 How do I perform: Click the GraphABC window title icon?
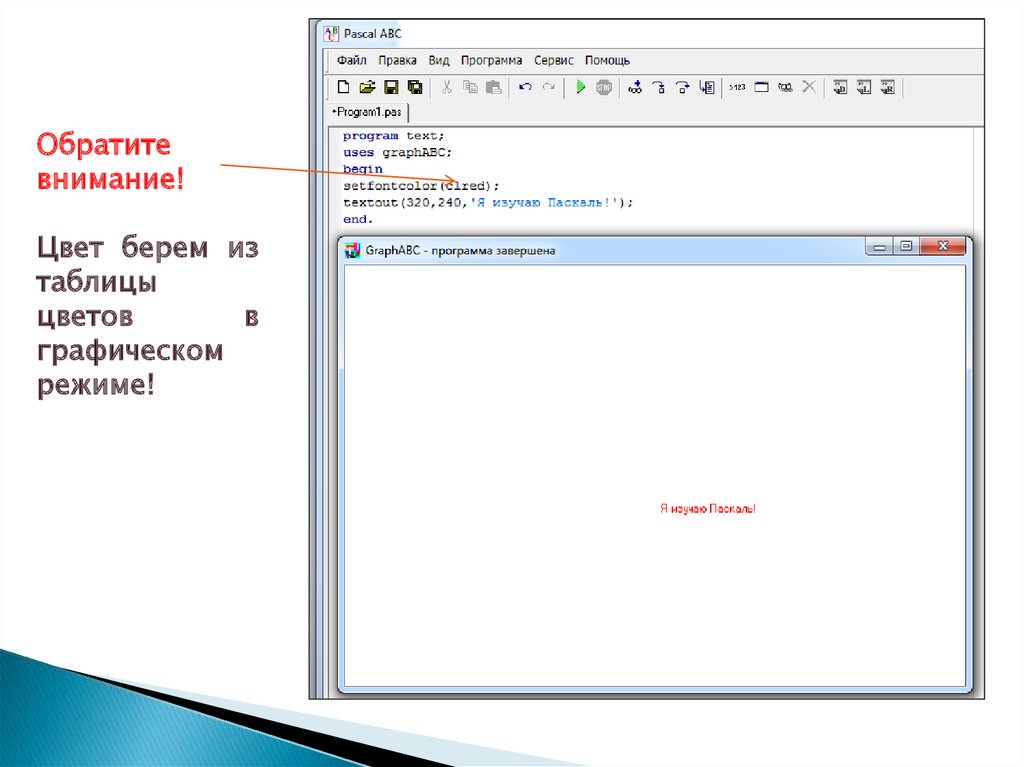pos(353,251)
